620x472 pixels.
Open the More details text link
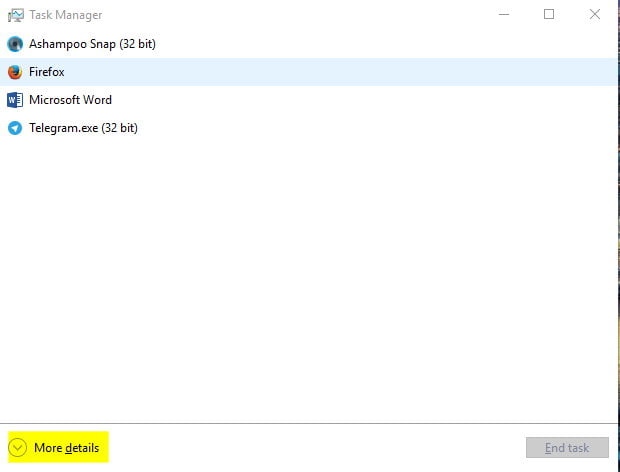[66, 448]
